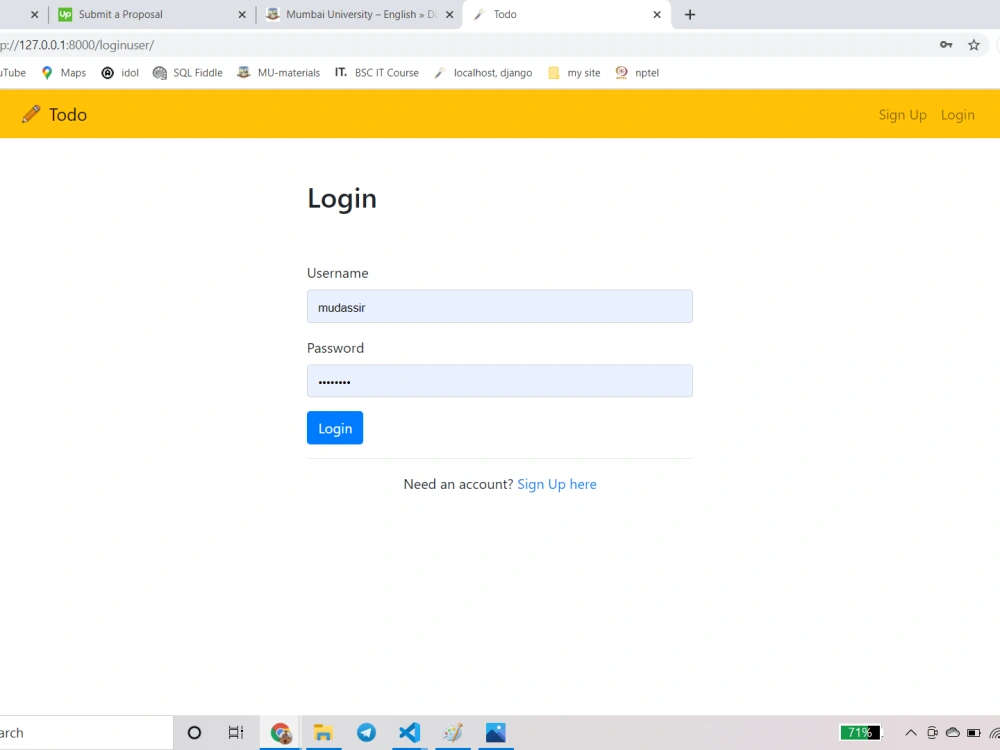The width and height of the screenshot is (1000, 750).
Task: Open a new browser tab
Action: tap(689, 15)
